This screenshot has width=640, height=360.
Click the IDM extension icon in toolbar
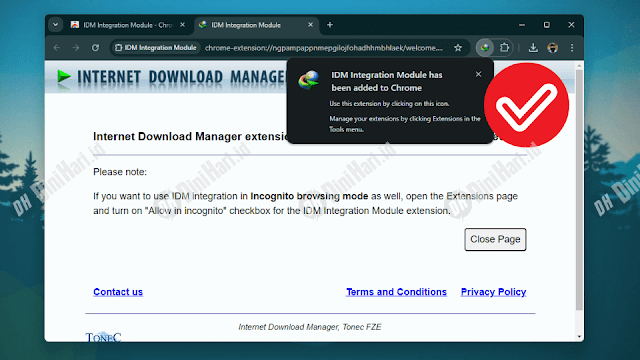484,48
